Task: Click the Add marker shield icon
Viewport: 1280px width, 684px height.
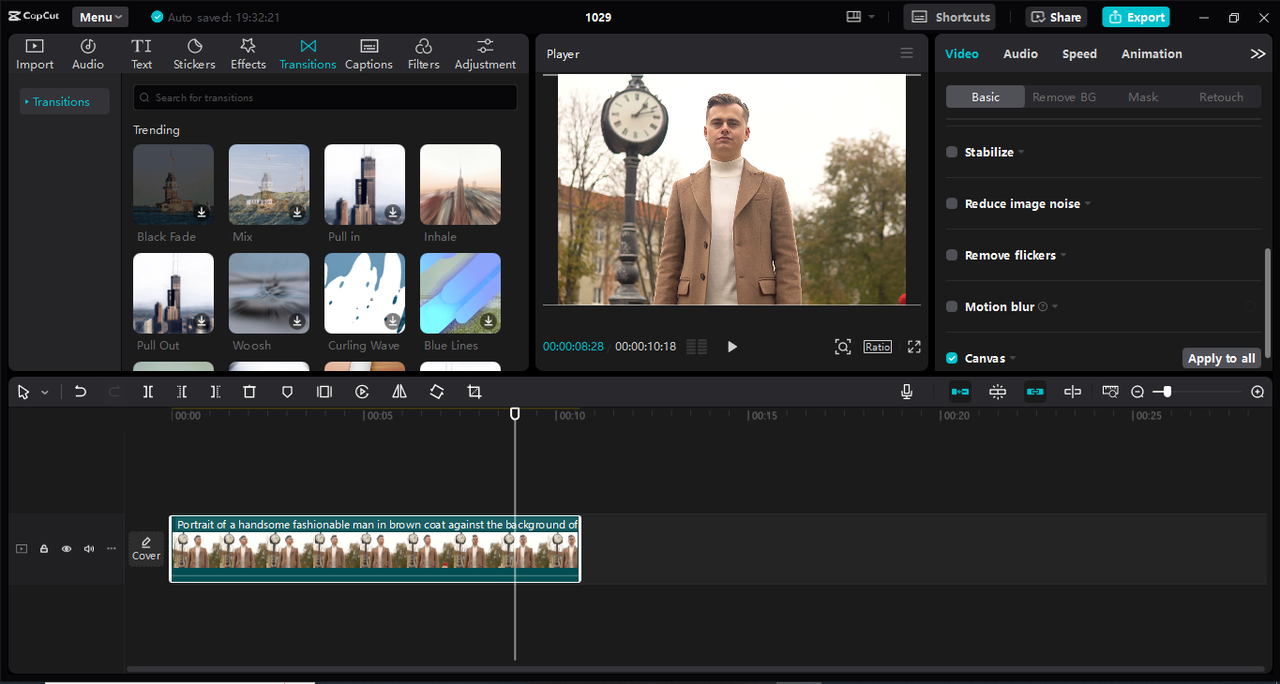Action: pyautogui.click(x=287, y=392)
